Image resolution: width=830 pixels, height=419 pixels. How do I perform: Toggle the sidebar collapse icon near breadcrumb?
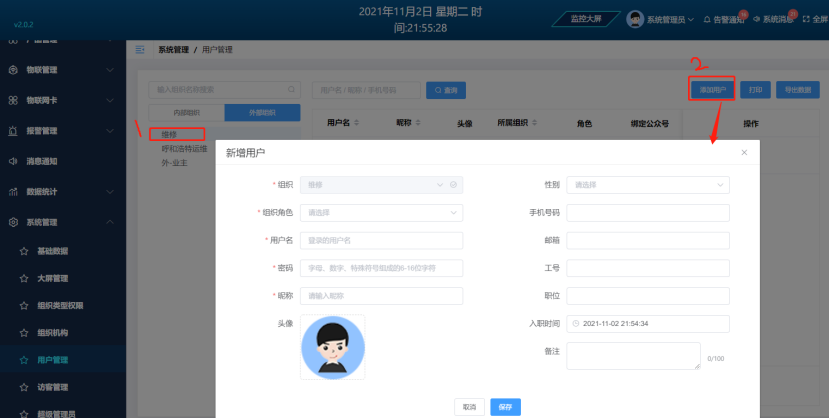pos(140,50)
